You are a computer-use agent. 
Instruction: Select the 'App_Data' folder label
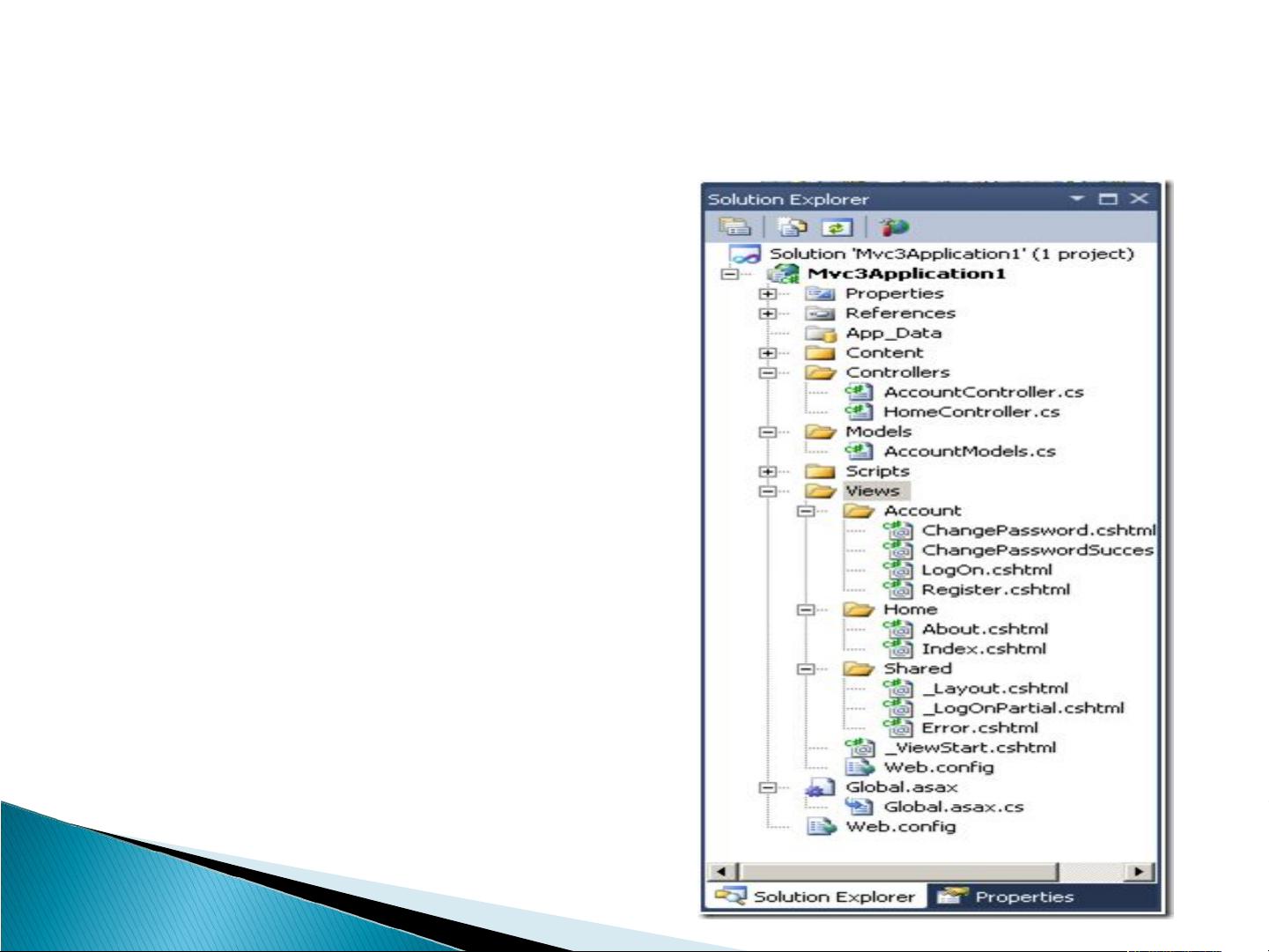tap(893, 334)
